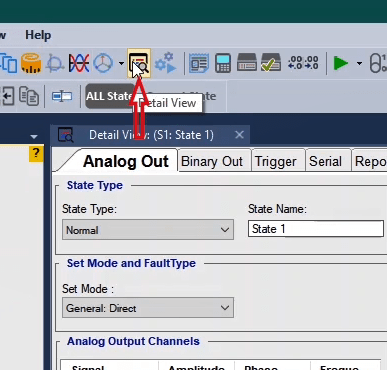Click the test device hardware icon
The height and width of the screenshot is (370, 387).
[247, 62]
